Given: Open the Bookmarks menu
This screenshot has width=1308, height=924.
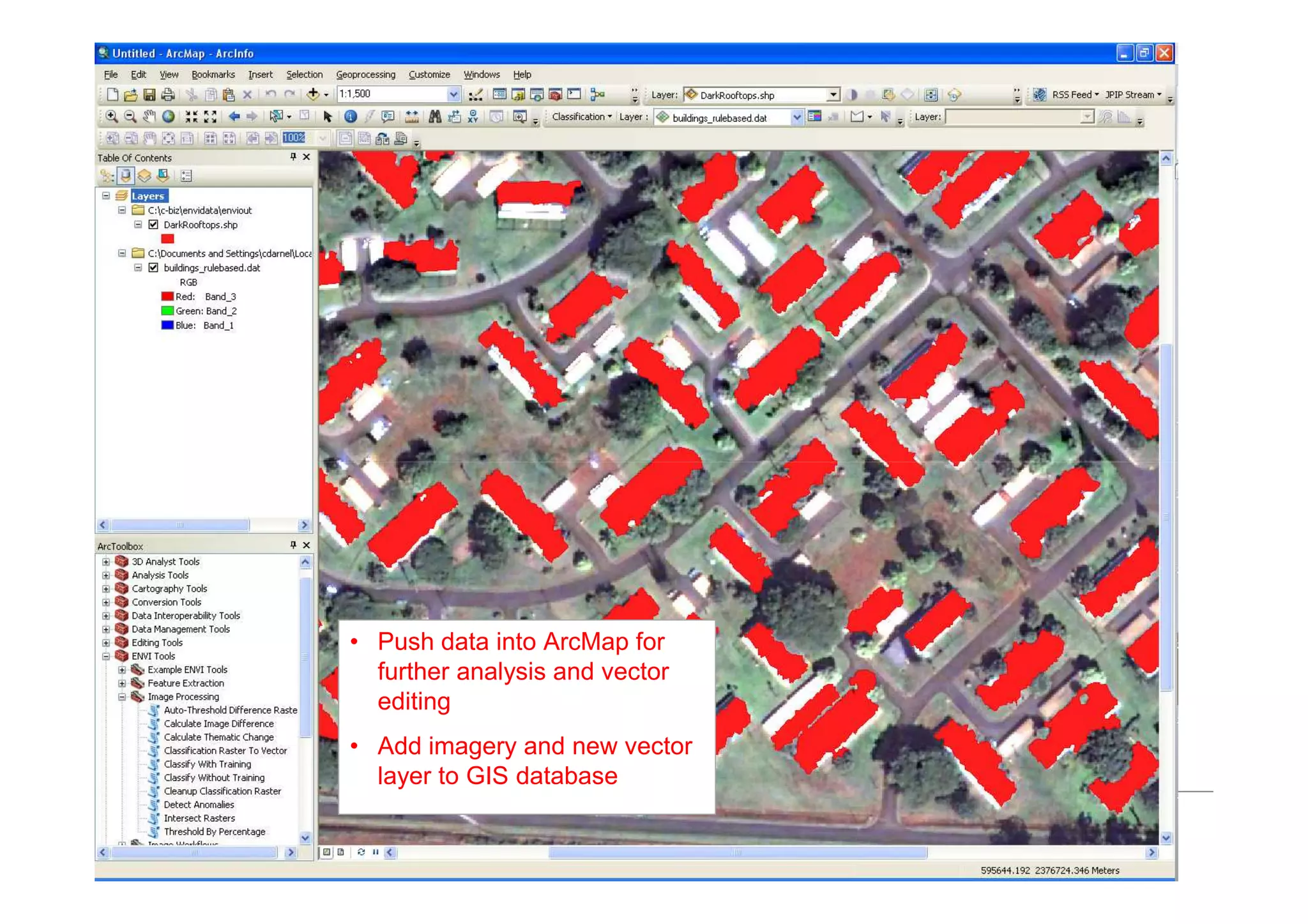Looking at the screenshot, I should click(213, 75).
